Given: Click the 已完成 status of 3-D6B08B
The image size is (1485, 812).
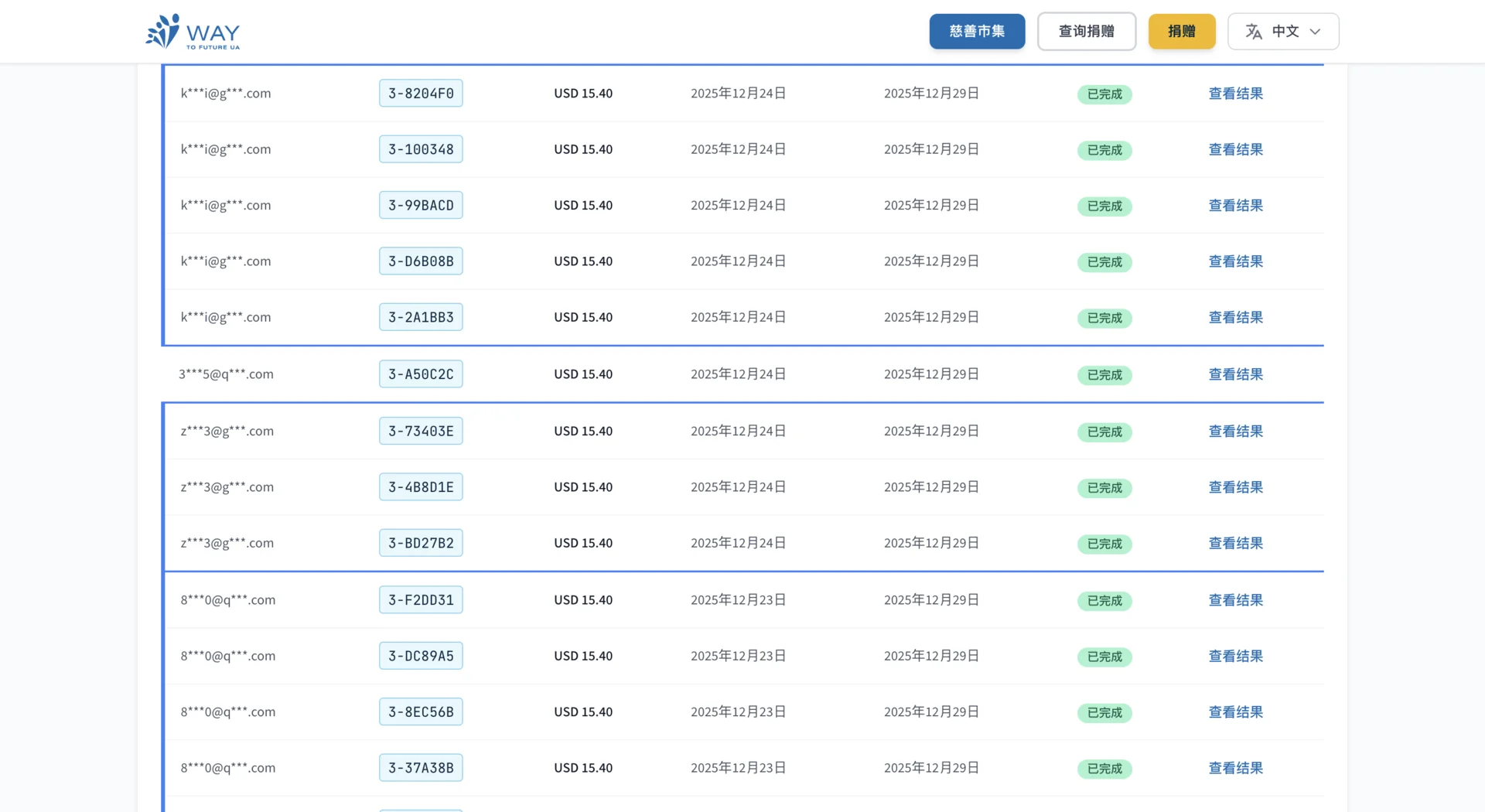Looking at the screenshot, I should (x=1104, y=262).
